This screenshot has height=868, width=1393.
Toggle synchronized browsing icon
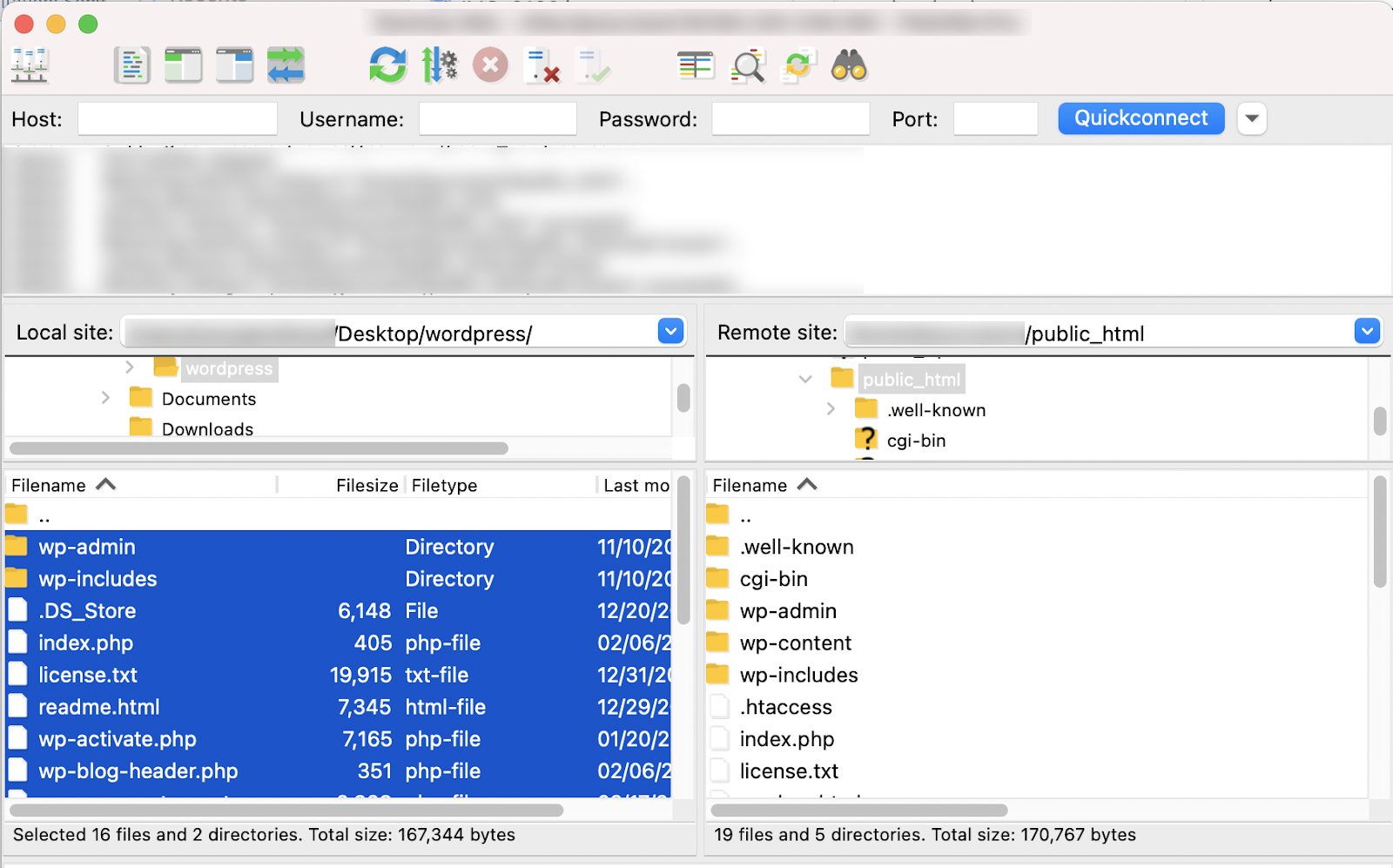798,65
